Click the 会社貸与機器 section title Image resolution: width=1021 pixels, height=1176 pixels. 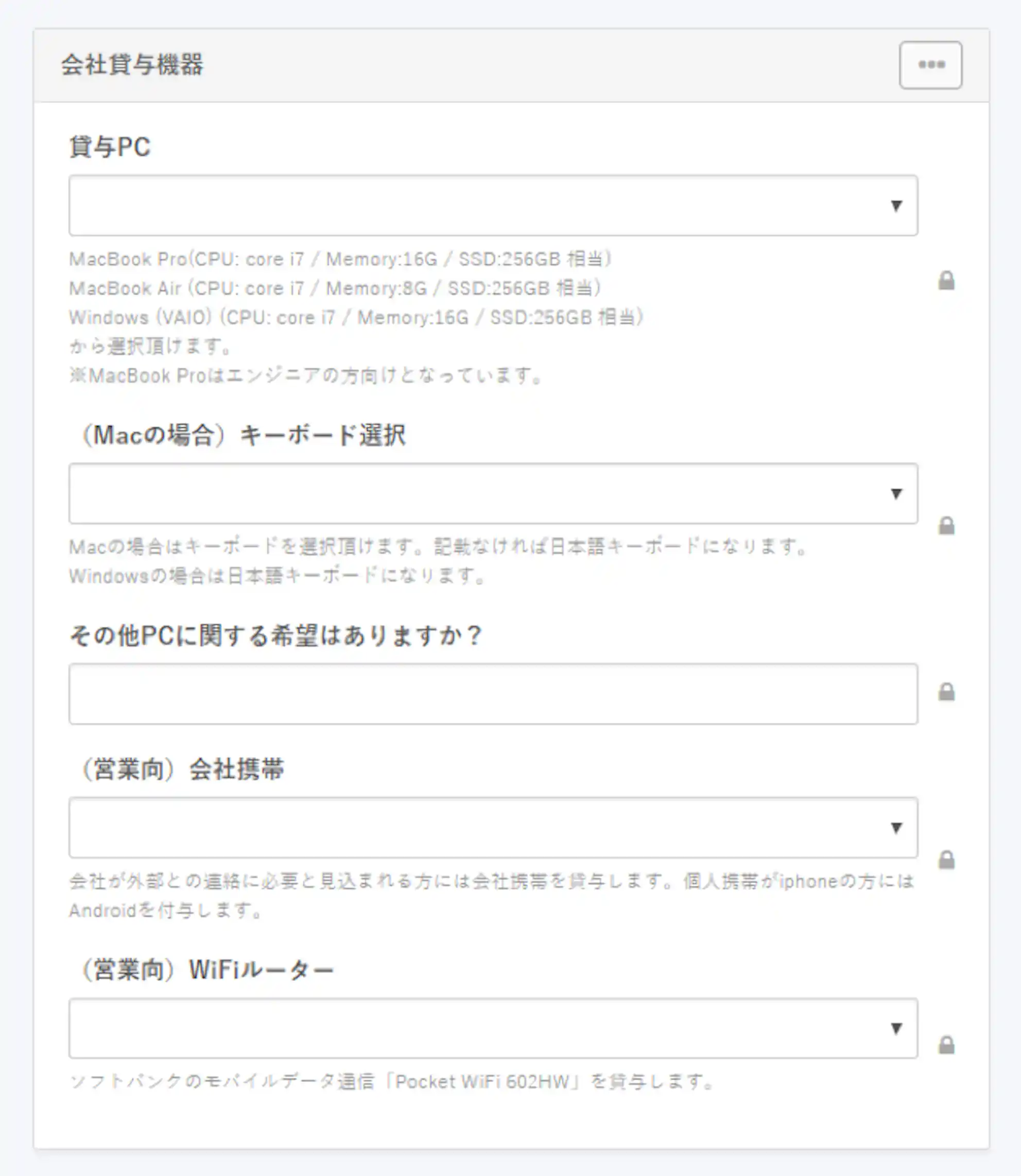[132, 64]
